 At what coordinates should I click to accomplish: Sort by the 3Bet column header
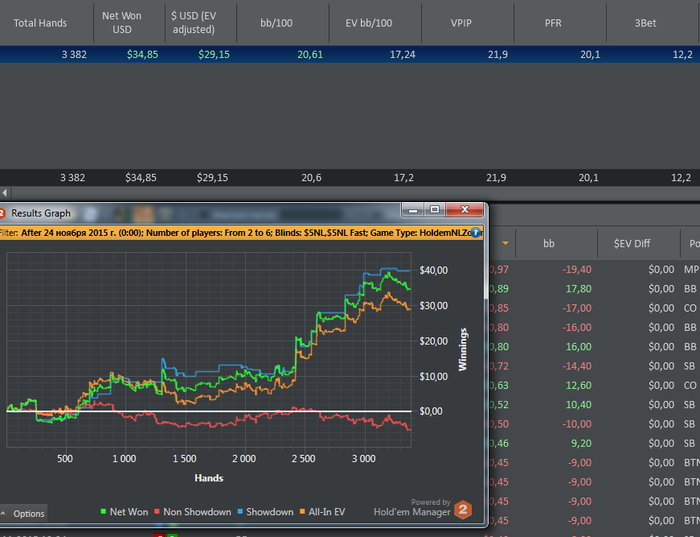[x=653, y=23]
